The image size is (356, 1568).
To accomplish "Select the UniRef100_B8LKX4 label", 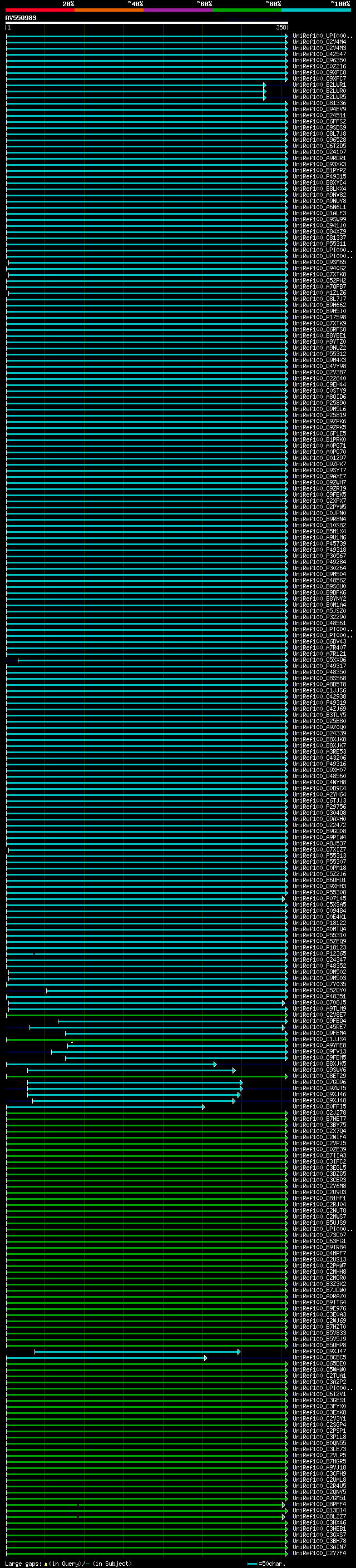I will 319,189.
